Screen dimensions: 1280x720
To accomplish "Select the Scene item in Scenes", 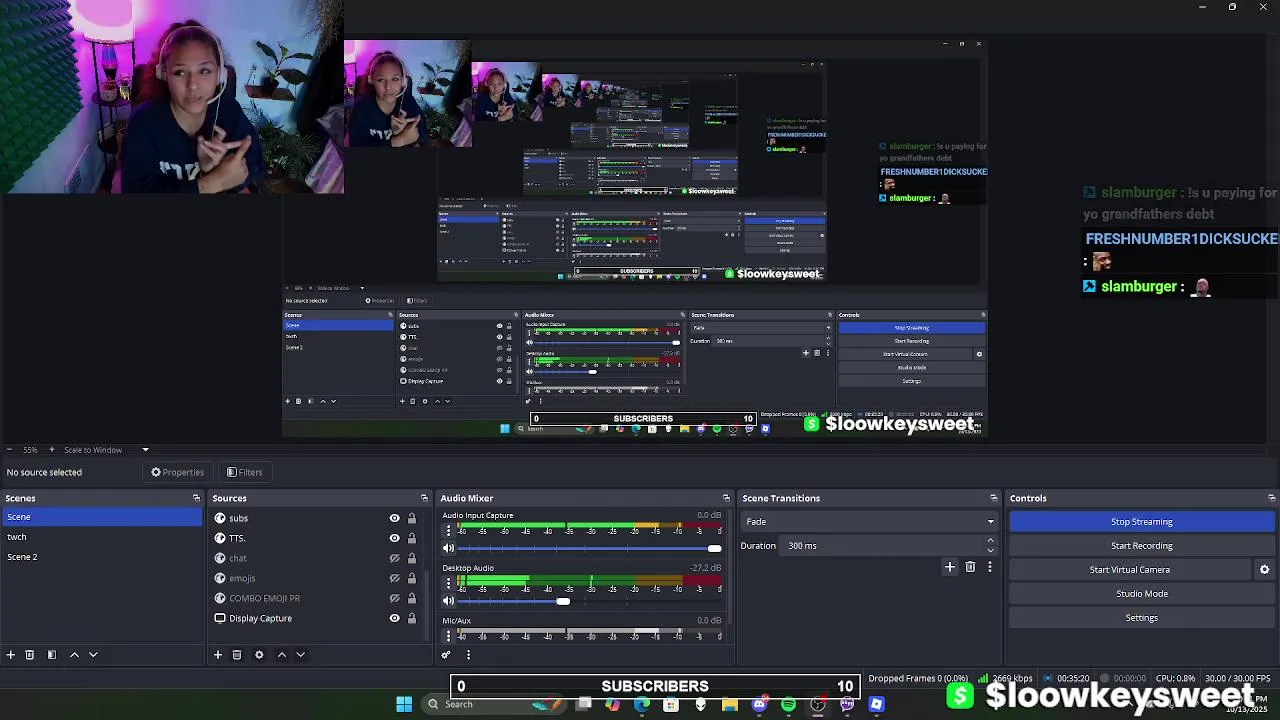I will pos(101,517).
